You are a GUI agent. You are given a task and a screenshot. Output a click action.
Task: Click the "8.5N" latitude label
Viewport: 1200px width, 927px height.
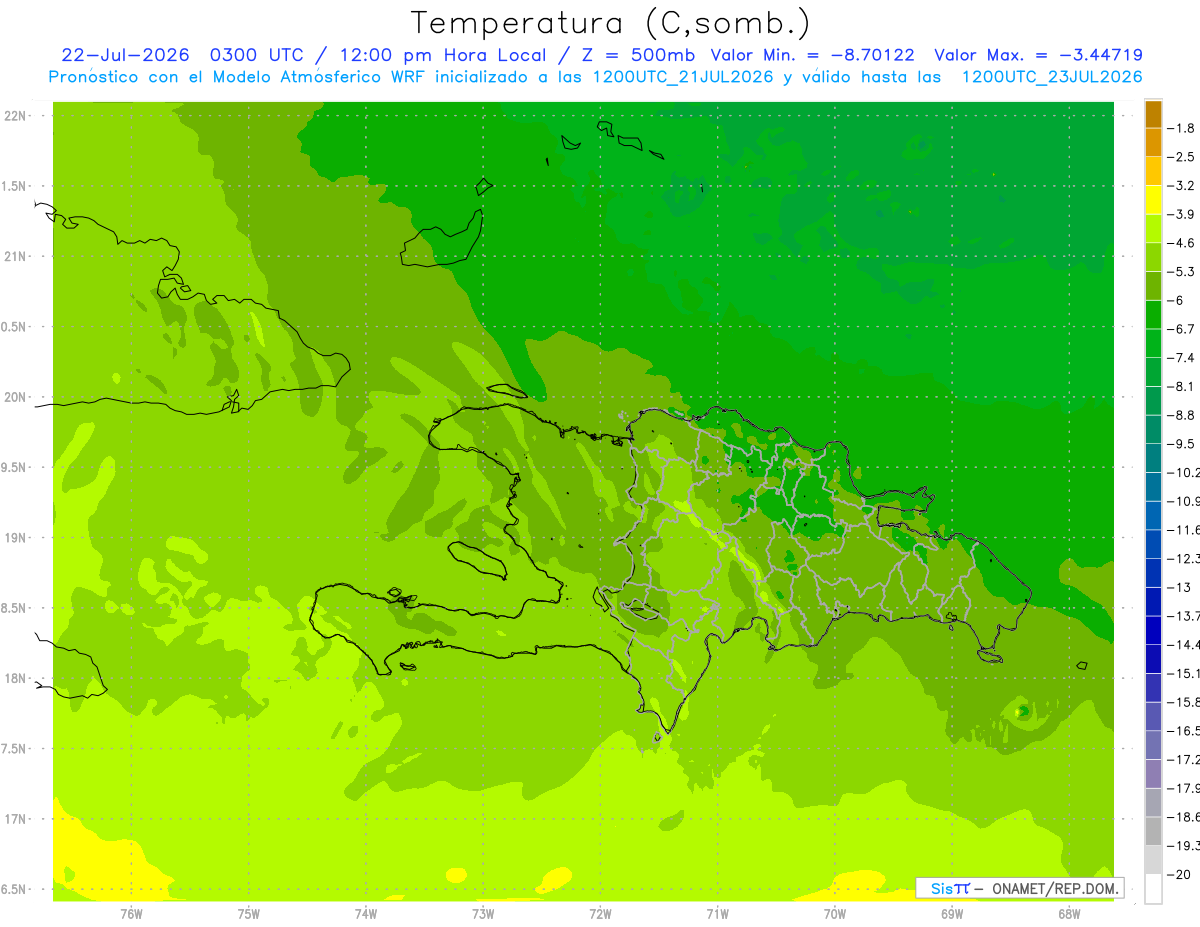click(x=15, y=608)
